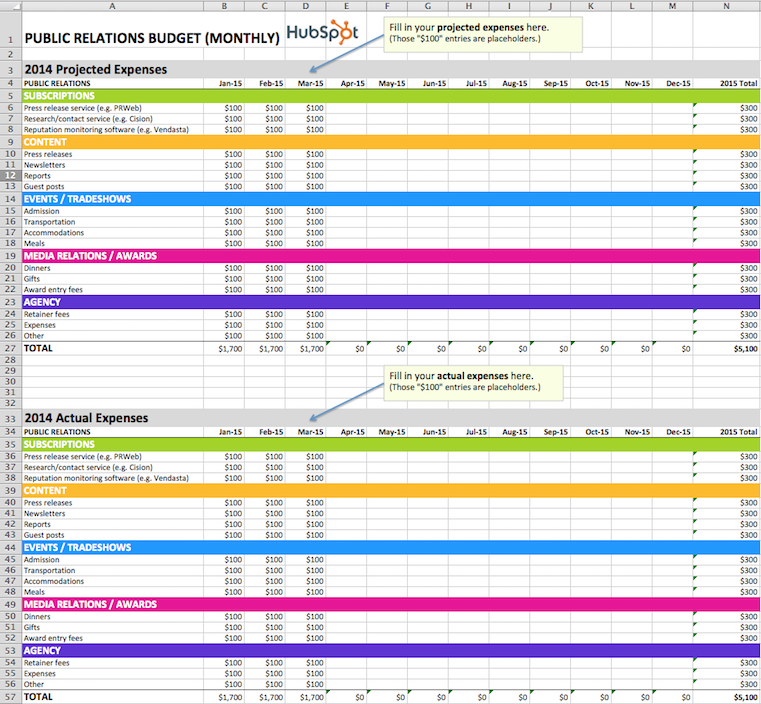
Task: Select Transportation label in row 16
Action: 50,222
